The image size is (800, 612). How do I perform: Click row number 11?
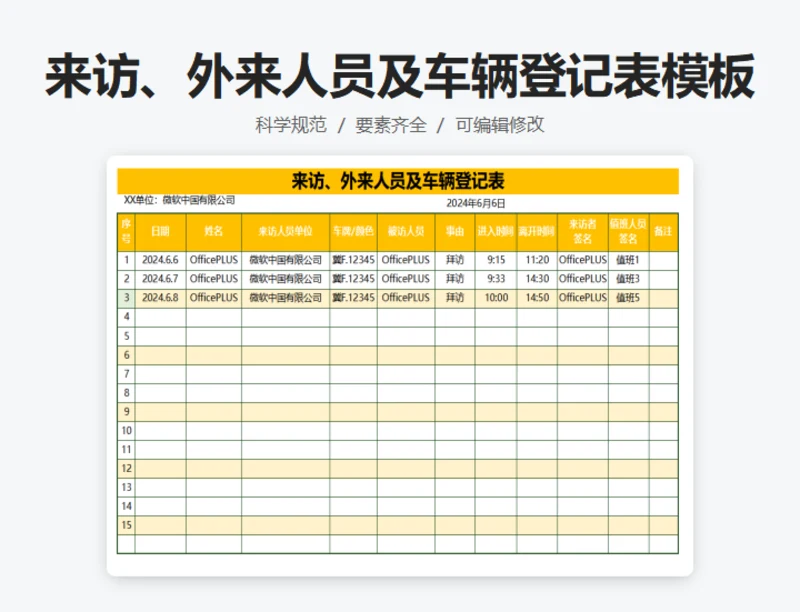click(x=127, y=449)
